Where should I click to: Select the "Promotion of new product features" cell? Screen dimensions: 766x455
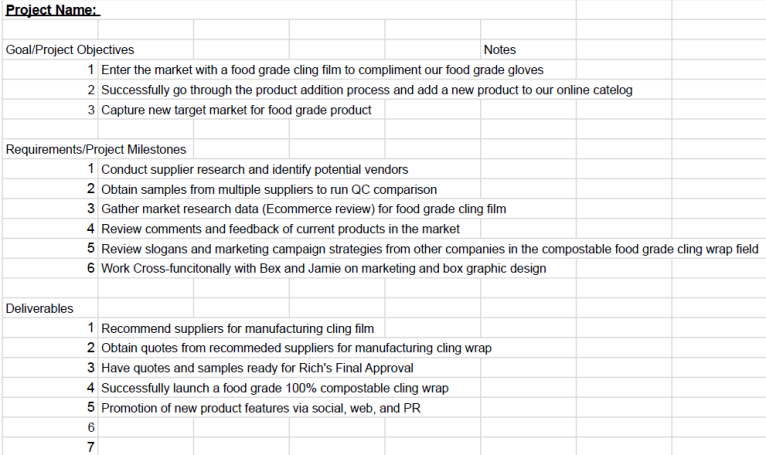point(260,408)
